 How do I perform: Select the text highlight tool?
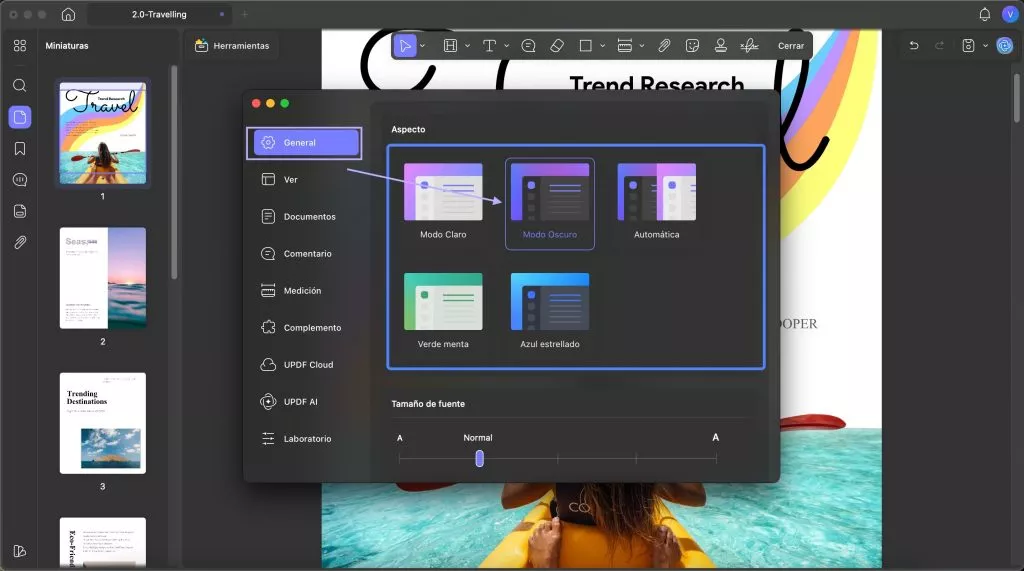pos(450,46)
